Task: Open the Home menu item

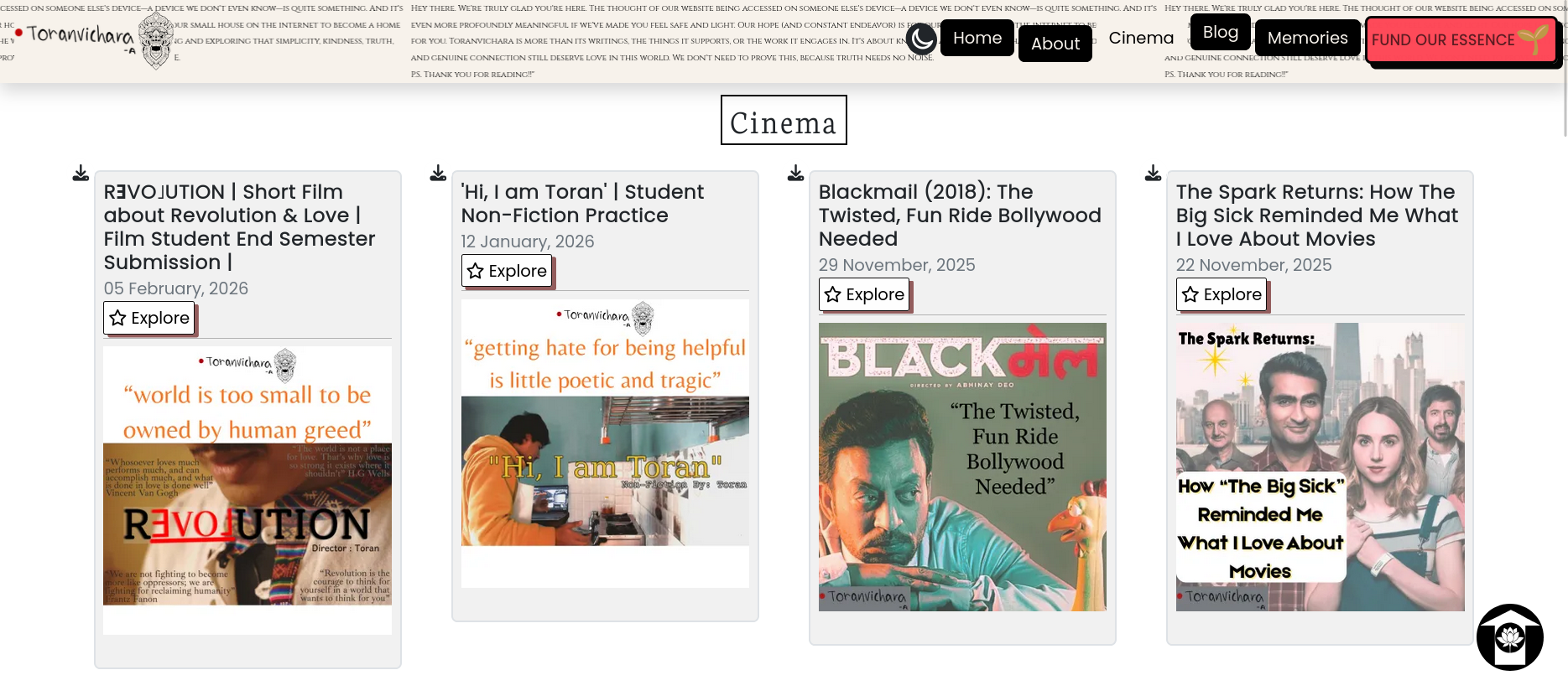Action: point(977,38)
